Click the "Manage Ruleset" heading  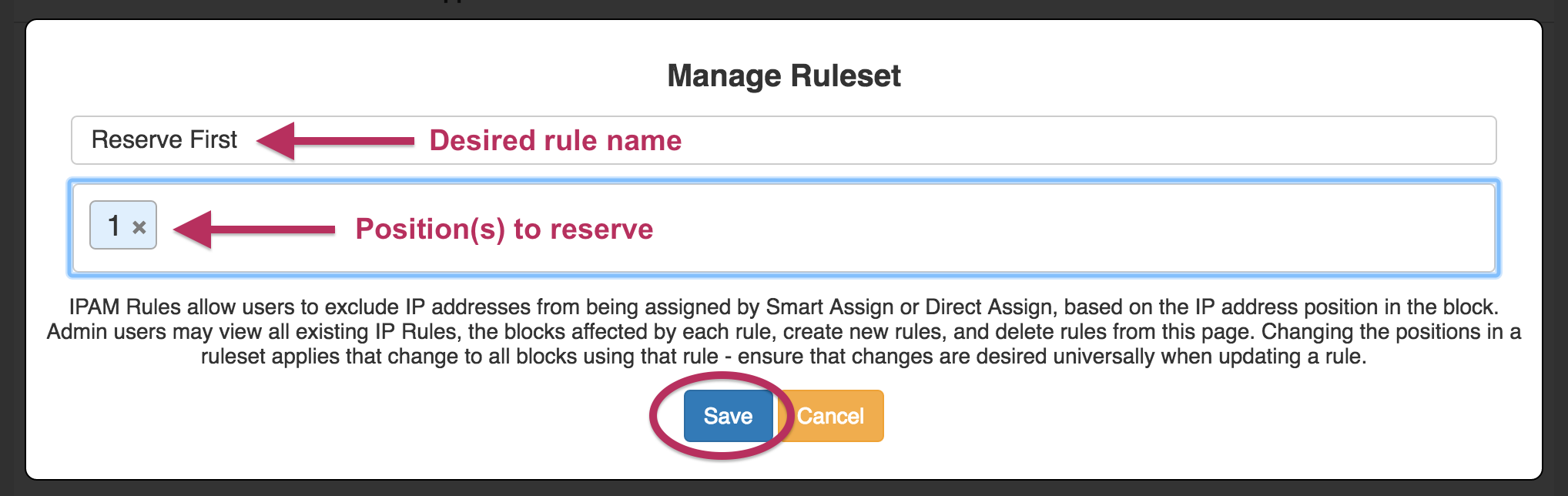pyautogui.click(x=783, y=75)
